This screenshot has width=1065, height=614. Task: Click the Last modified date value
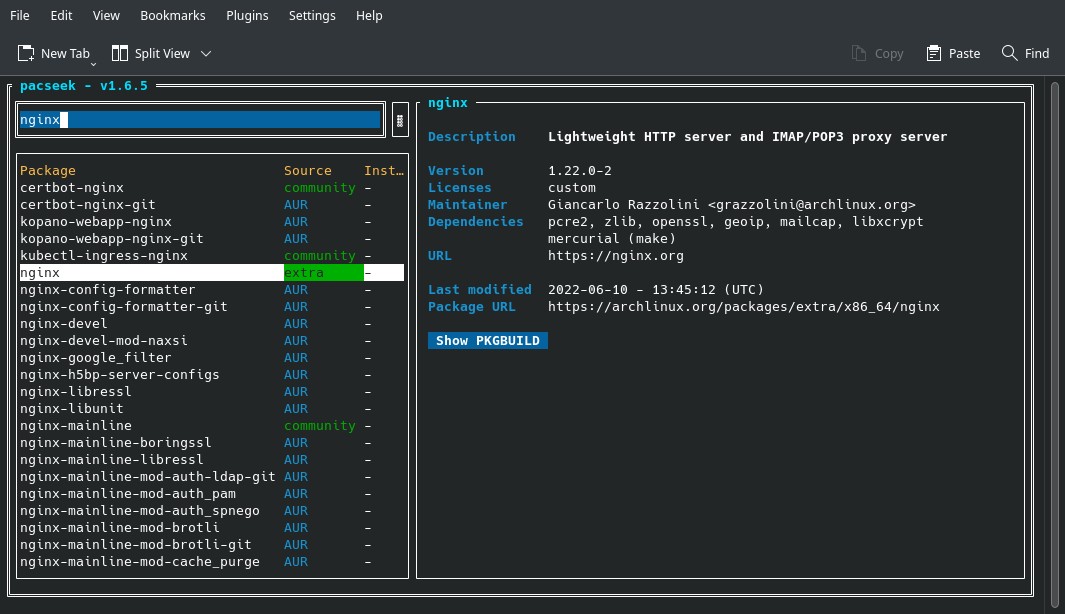[x=656, y=289]
